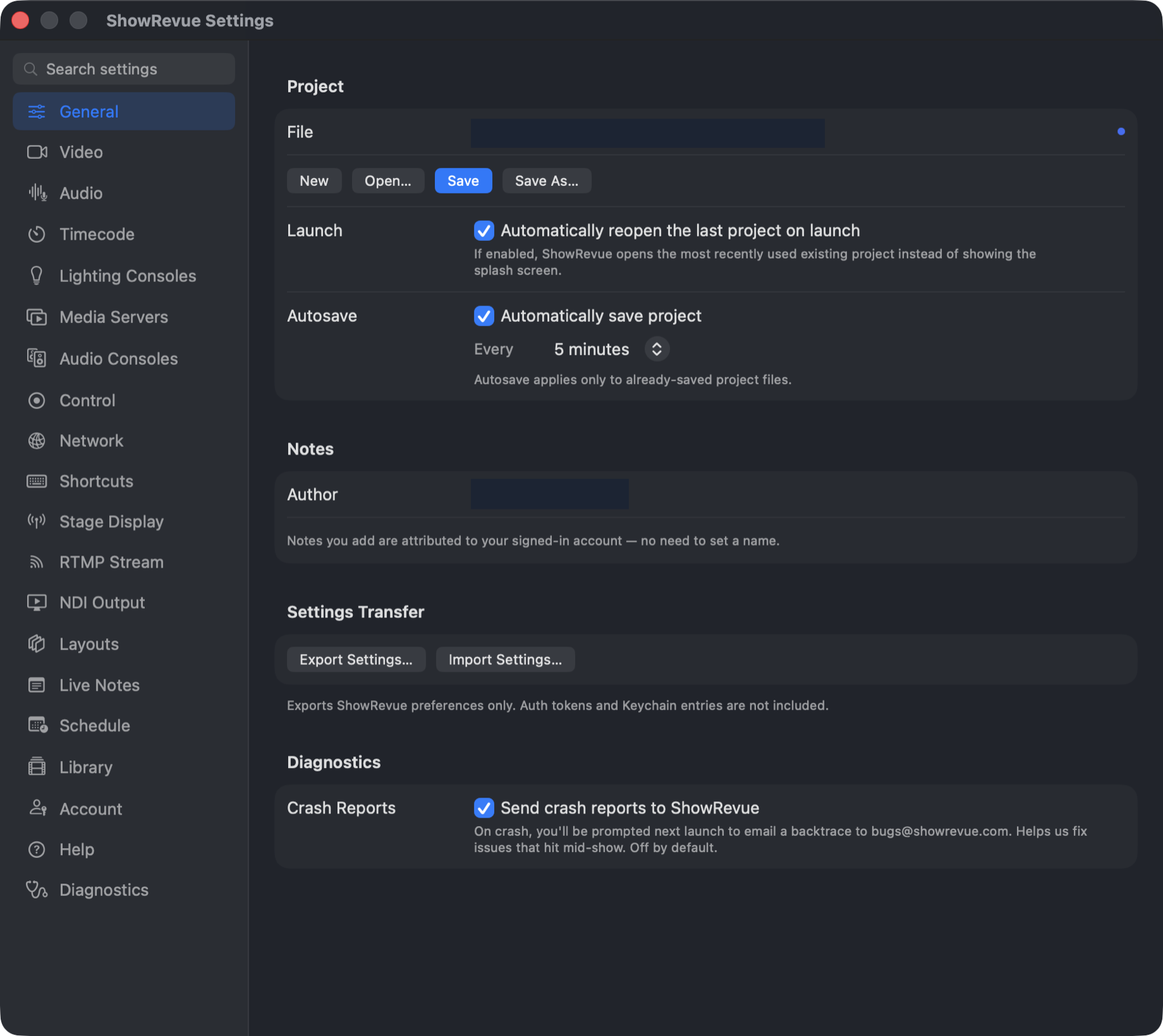Click the Control record-circle icon
The height and width of the screenshot is (1036, 1163).
pos(37,400)
